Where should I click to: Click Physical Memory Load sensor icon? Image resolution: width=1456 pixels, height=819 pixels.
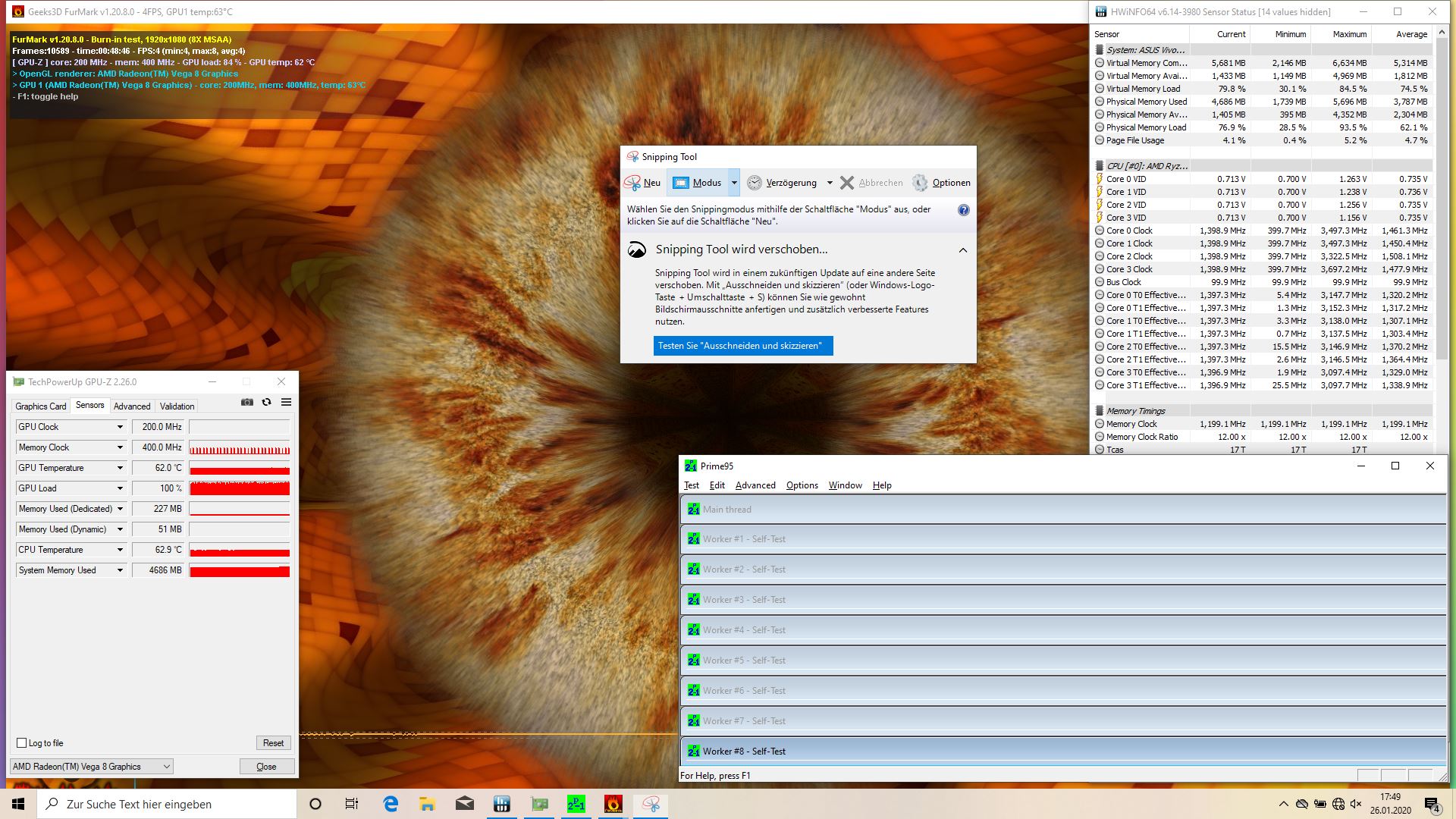click(x=1100, y=127)
